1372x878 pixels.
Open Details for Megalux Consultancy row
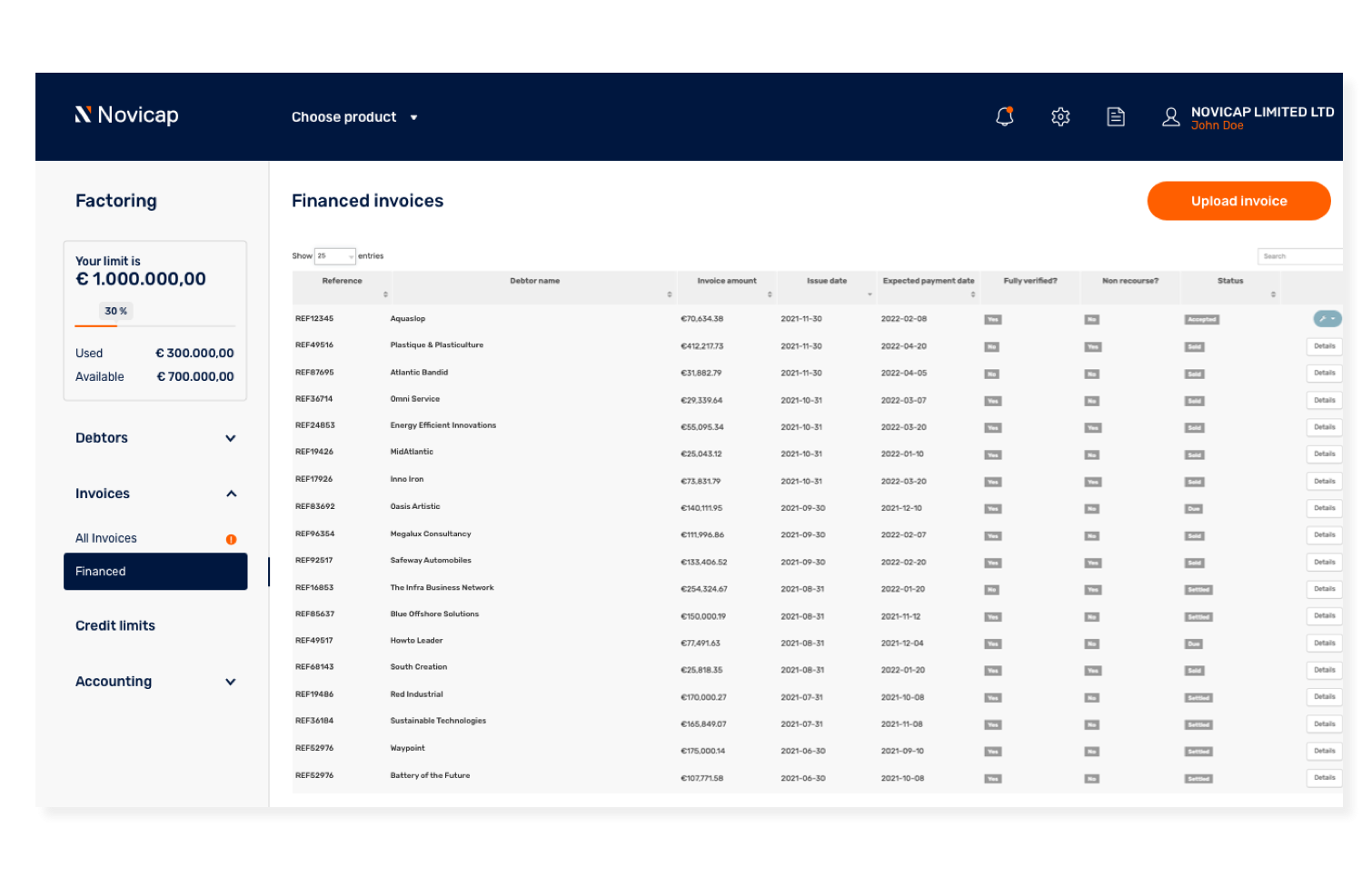[1325, 535]
